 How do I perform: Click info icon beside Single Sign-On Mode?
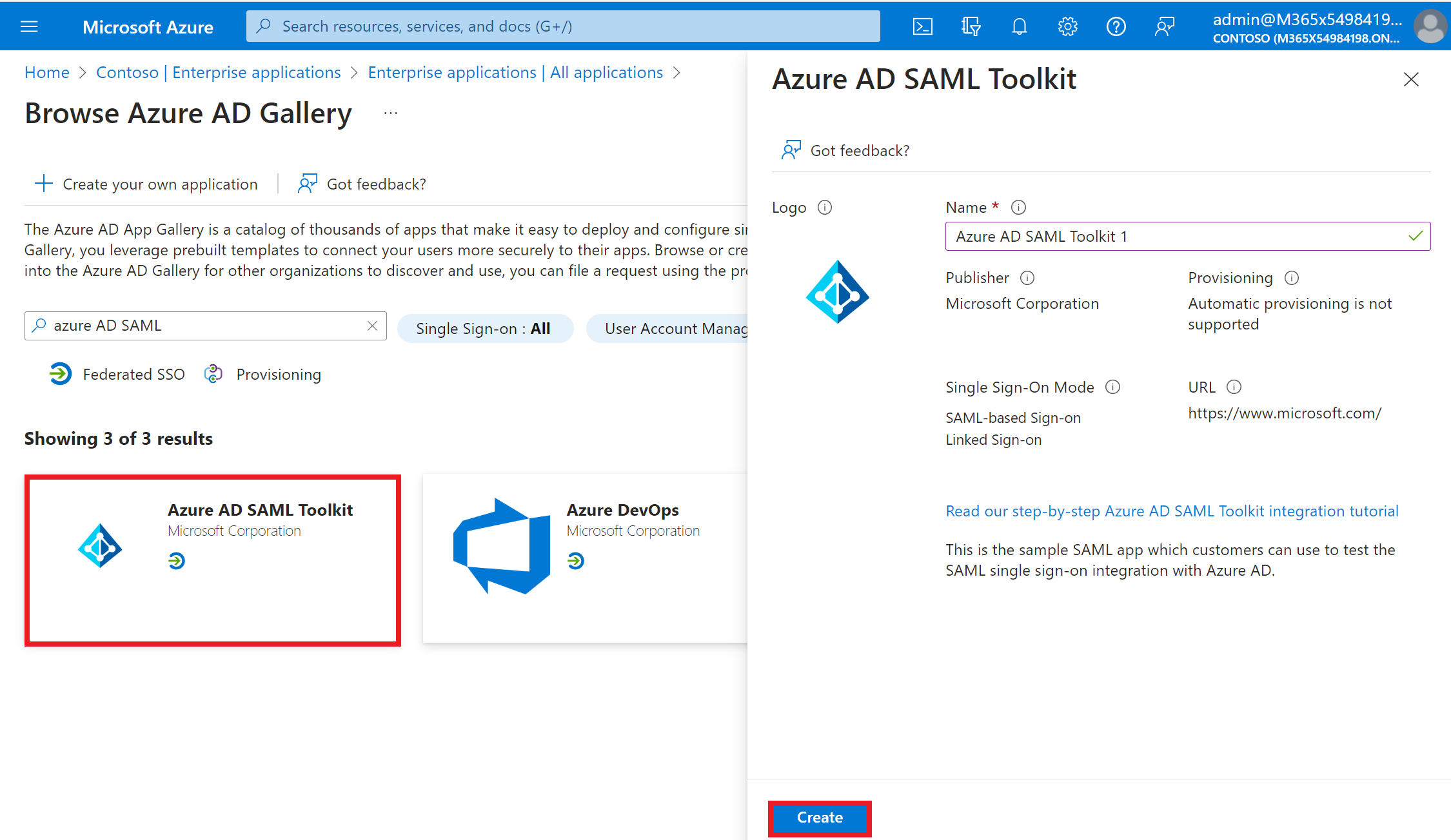coord(1112,387)
